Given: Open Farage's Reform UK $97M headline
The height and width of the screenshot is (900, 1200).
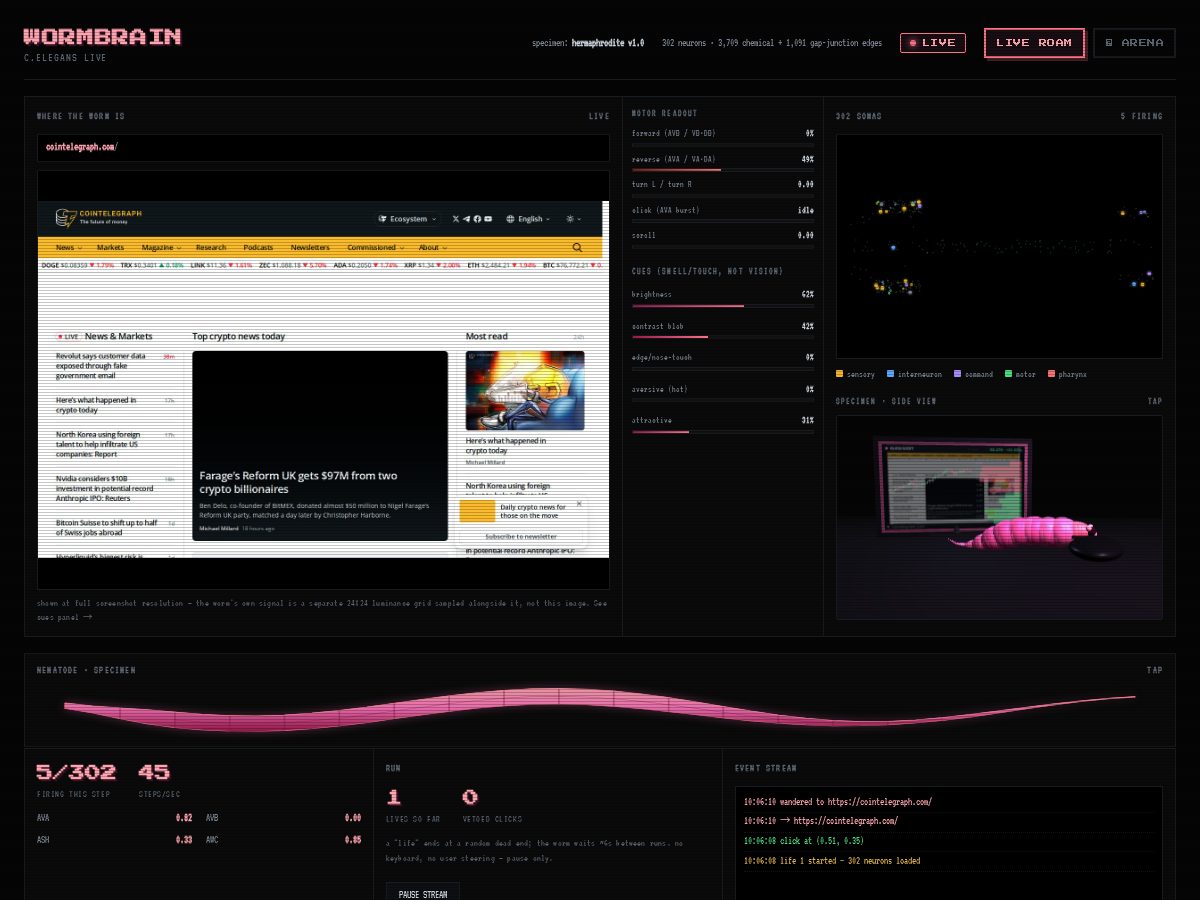Looking at the screenshot, I should pos(298,482).
